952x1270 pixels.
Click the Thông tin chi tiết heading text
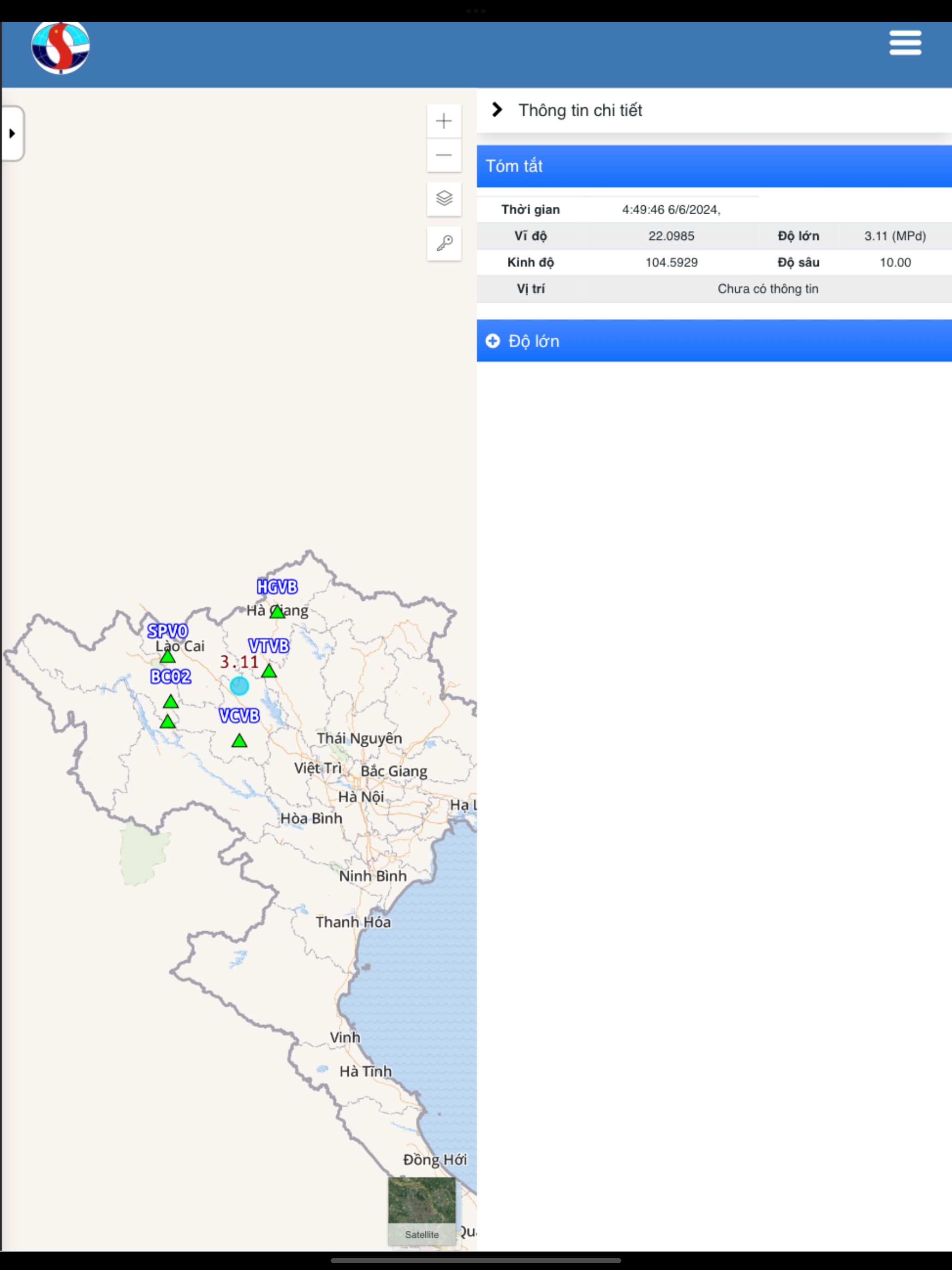[x=580, y=110]
